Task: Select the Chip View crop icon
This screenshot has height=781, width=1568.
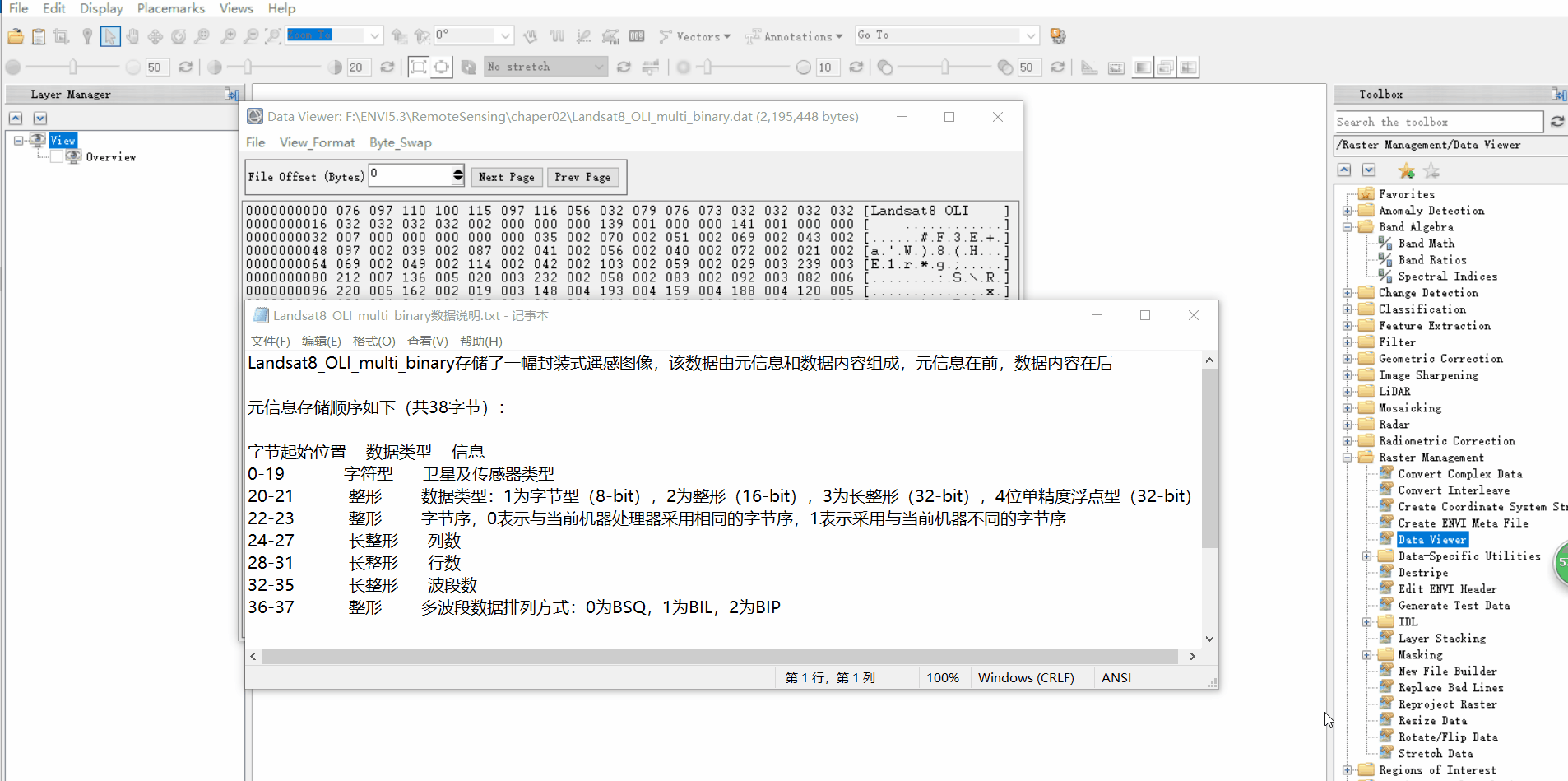Action: point(61,36)
